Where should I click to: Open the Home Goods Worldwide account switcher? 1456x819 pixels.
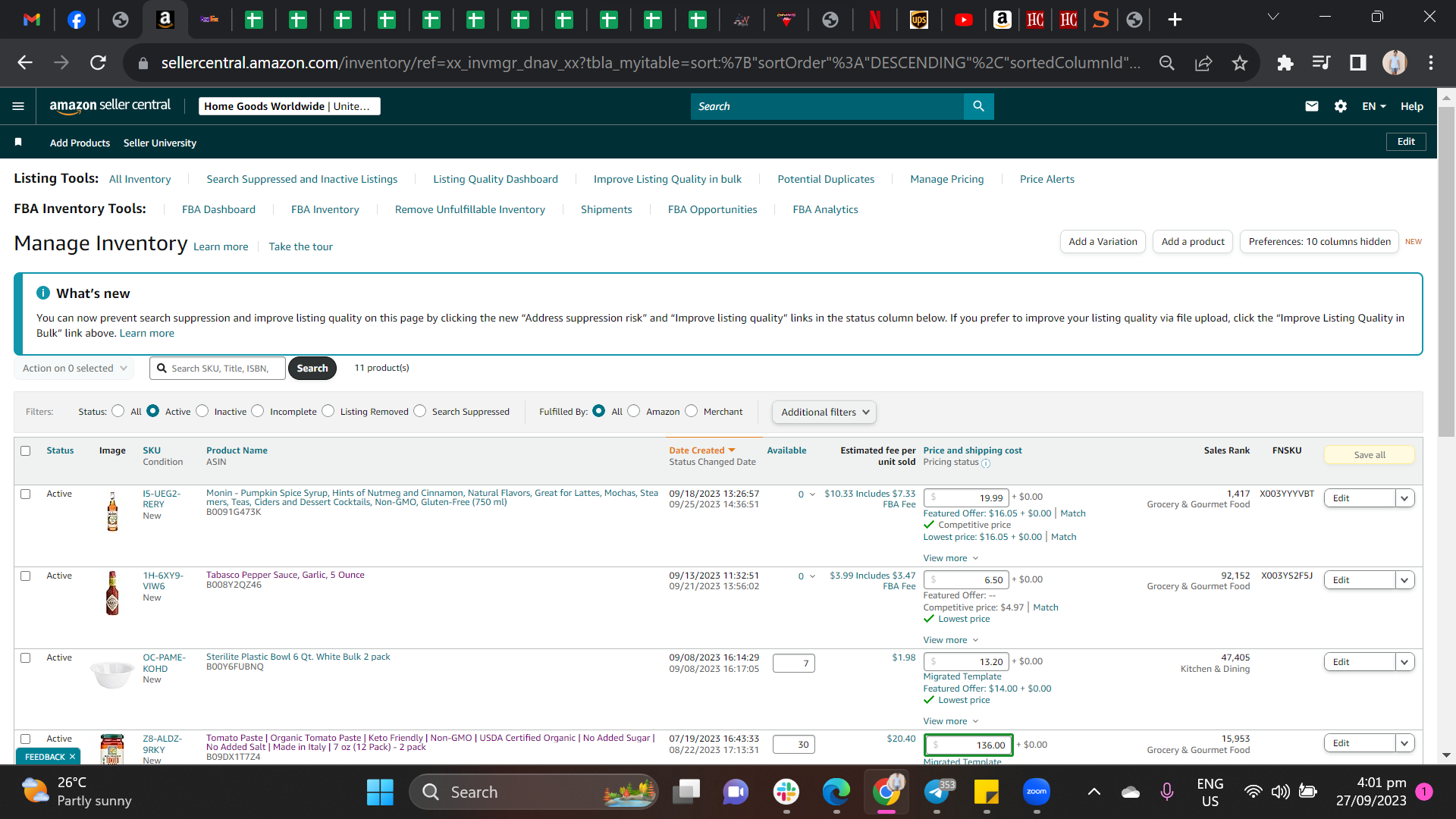[x=289, y=106]
